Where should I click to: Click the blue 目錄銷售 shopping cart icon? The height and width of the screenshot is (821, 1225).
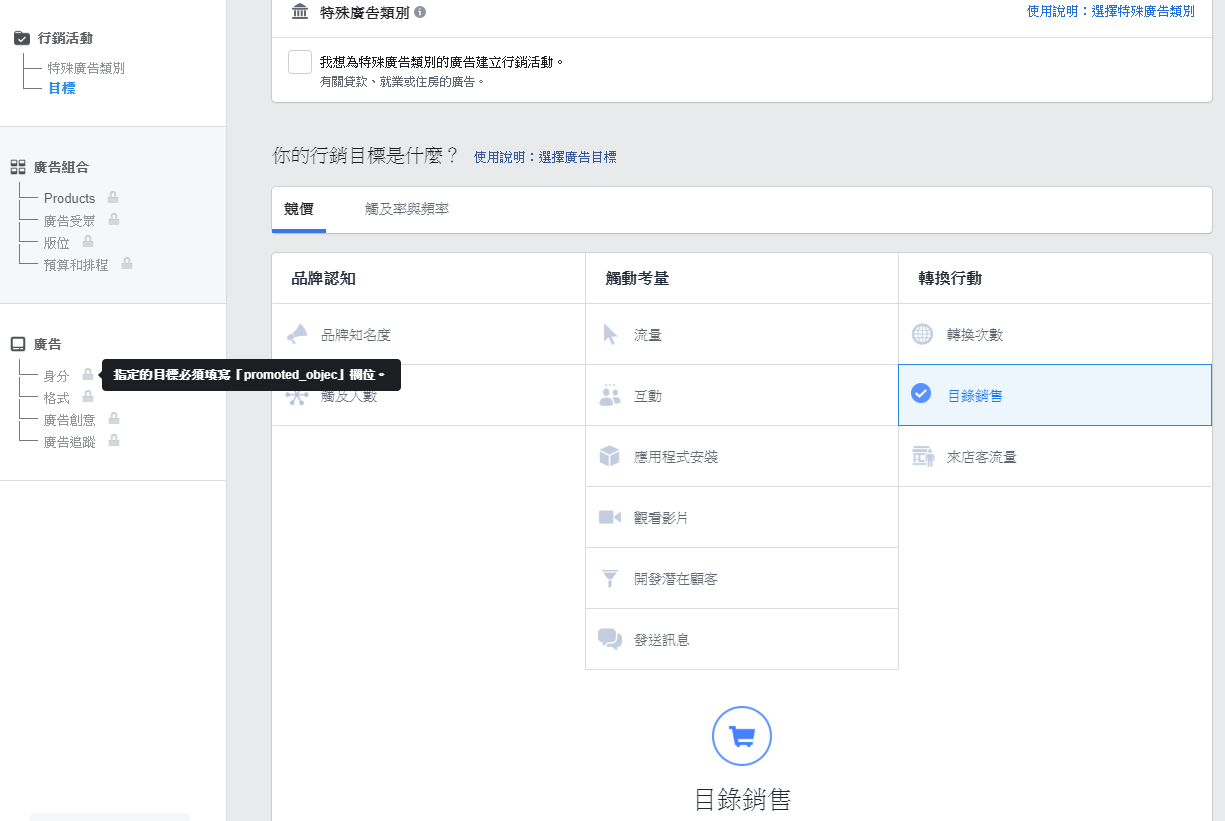[x=740, y=736]
